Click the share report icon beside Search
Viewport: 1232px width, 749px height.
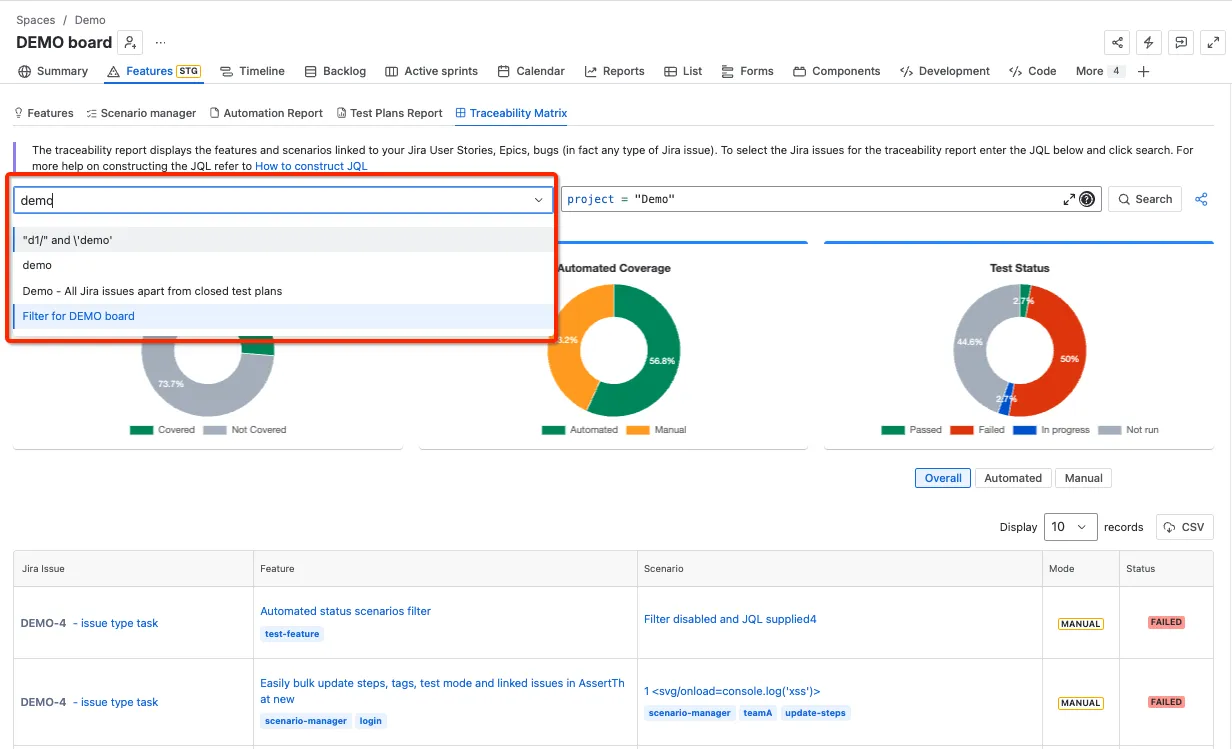pyautogui.click(x=1201, y=199)
